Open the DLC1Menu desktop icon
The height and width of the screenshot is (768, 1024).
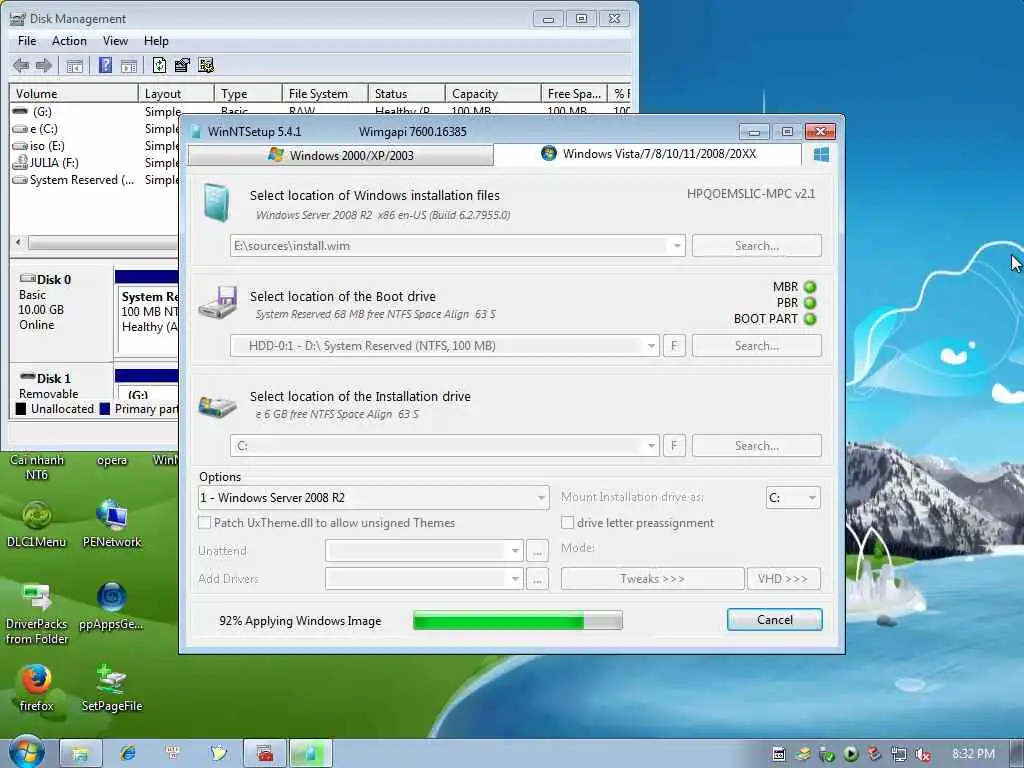[x=37, y=524]
